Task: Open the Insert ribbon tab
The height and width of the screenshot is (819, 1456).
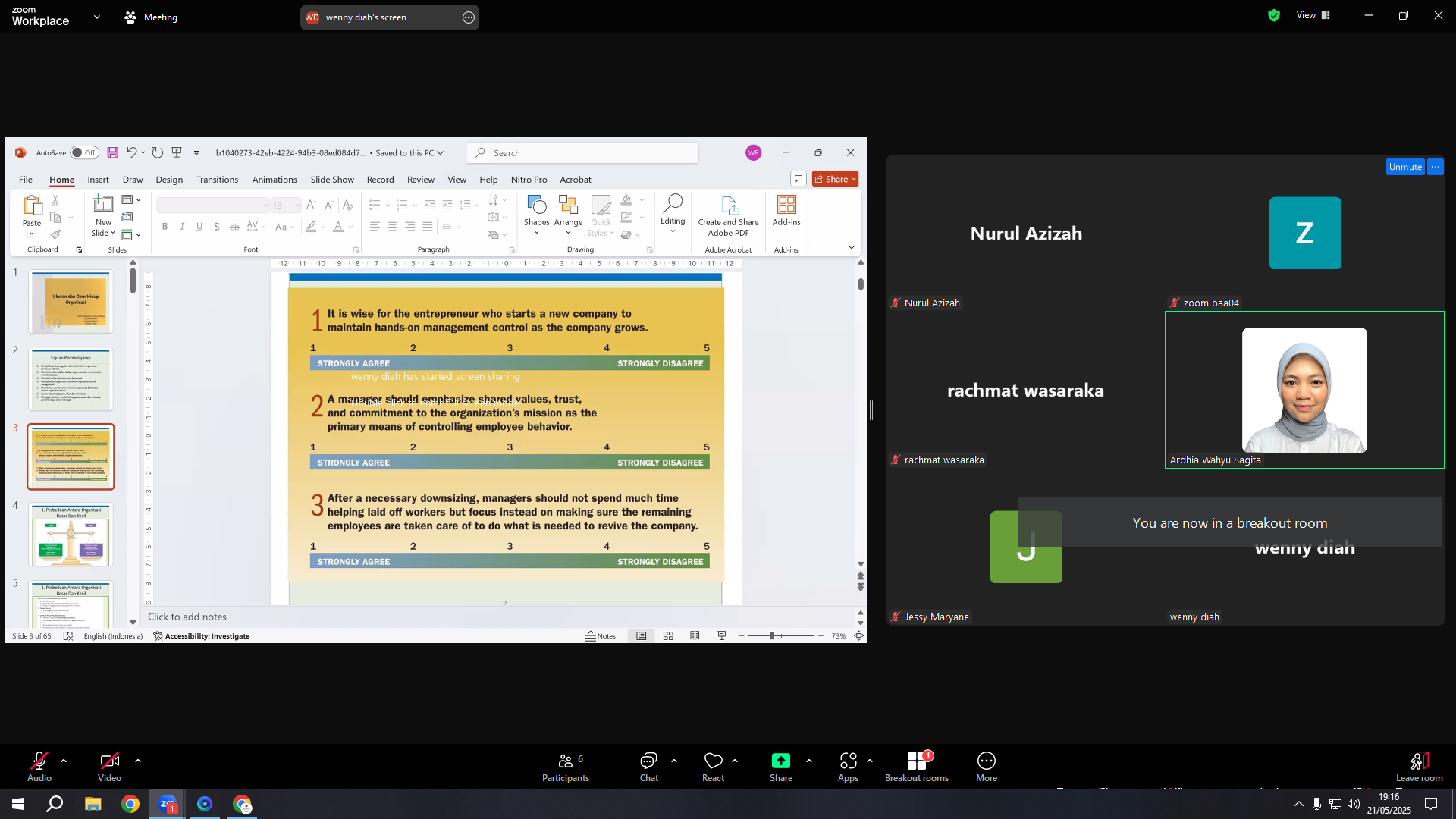Action: (98, 180)
